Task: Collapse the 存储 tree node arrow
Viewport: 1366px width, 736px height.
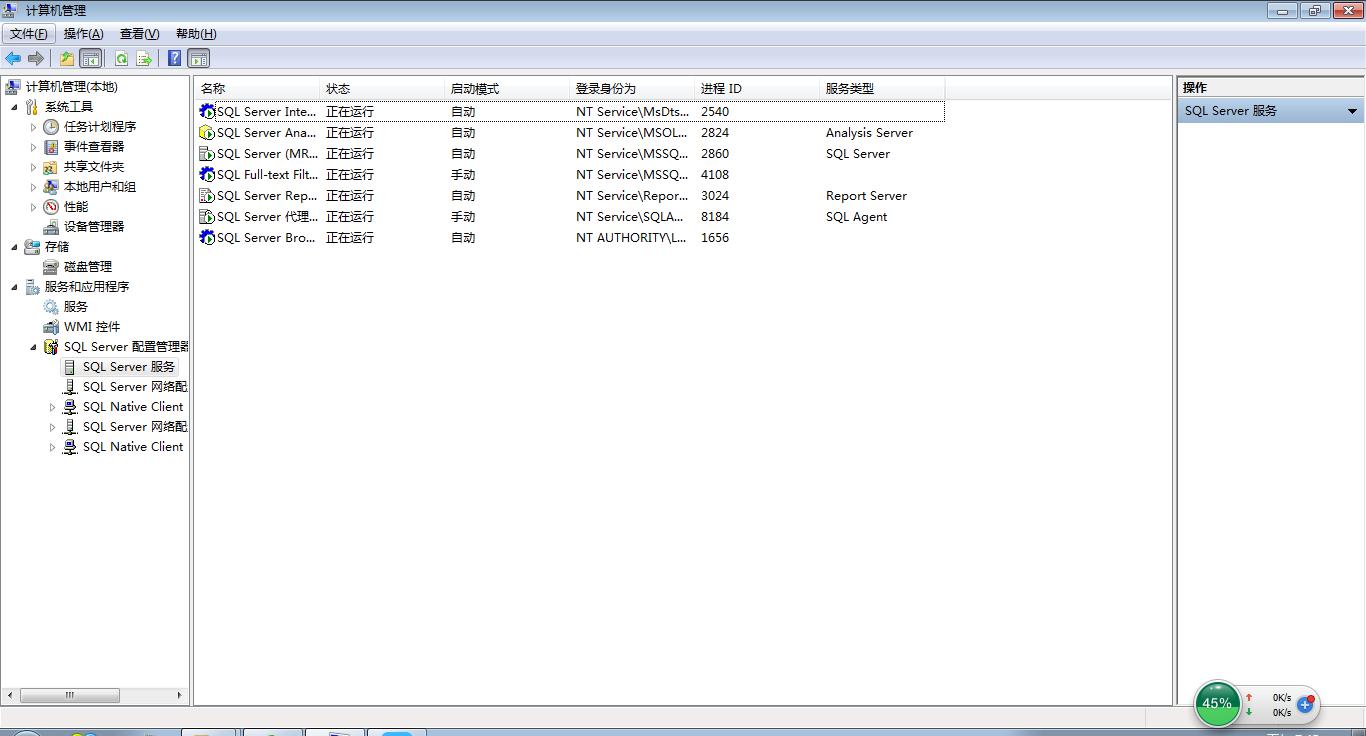Action: point(14,247)
